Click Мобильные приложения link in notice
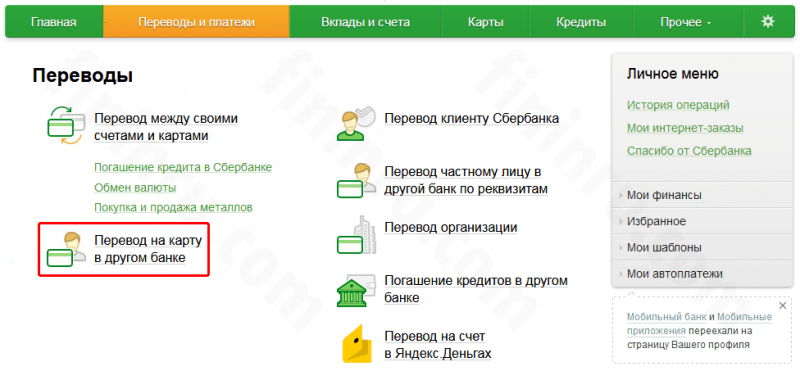This screenshot has width=800, height=371. click(x=699, y=323)
